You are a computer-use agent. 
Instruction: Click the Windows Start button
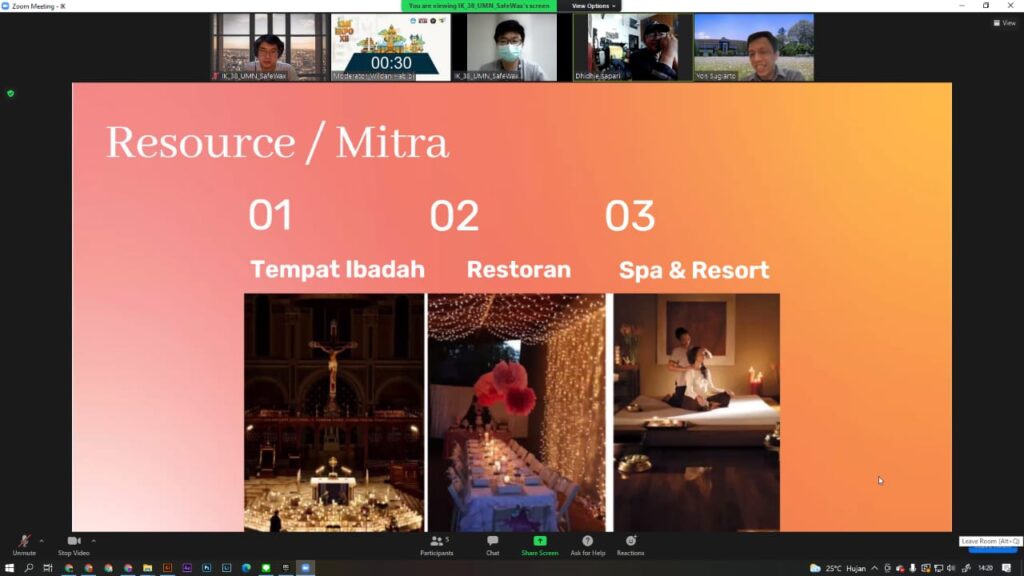(x=9, y=568)
